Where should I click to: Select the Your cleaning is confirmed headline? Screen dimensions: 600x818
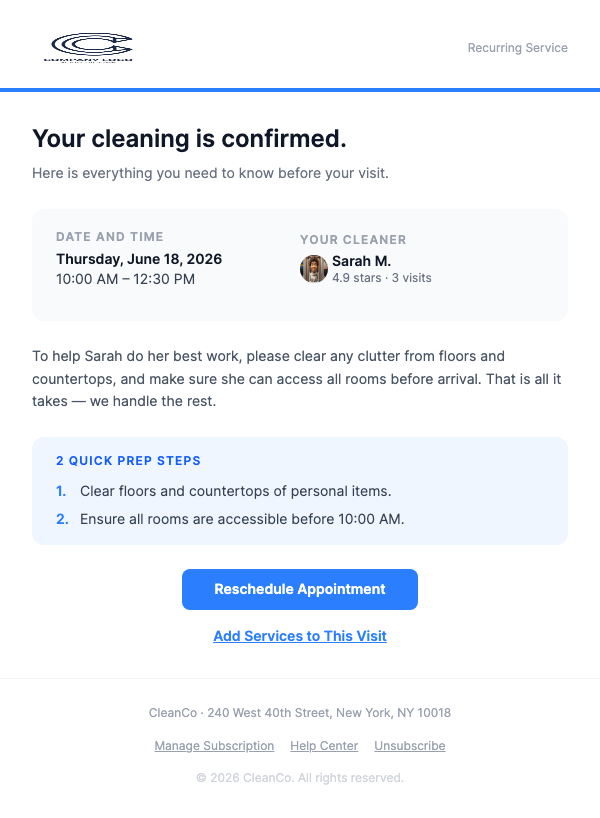tap(189, 139)
